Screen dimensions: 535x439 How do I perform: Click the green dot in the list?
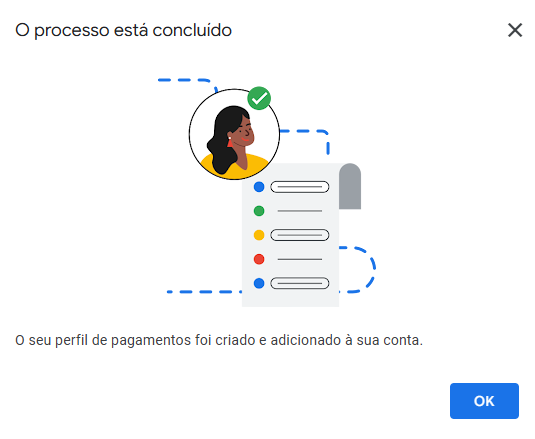(259, 211)
